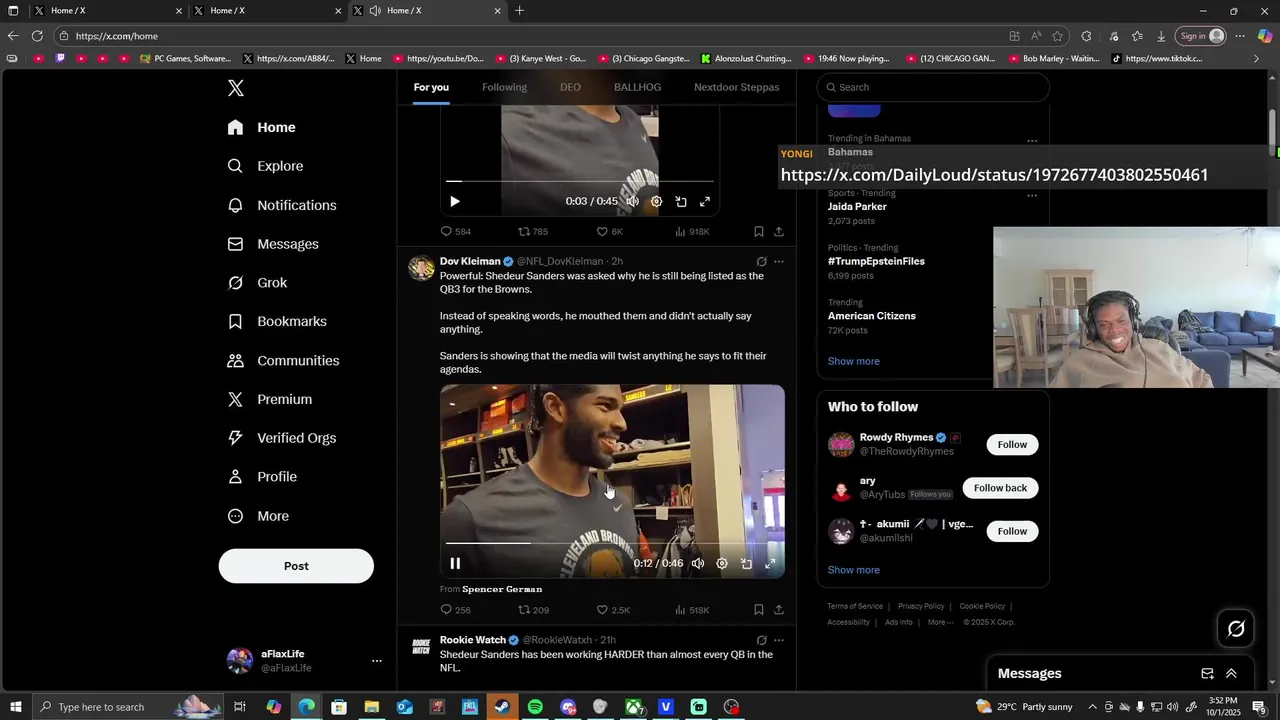Switch to the DEO tab
Image resolution: width=1280 pixels, height=720 pixels.
point(570,87)
